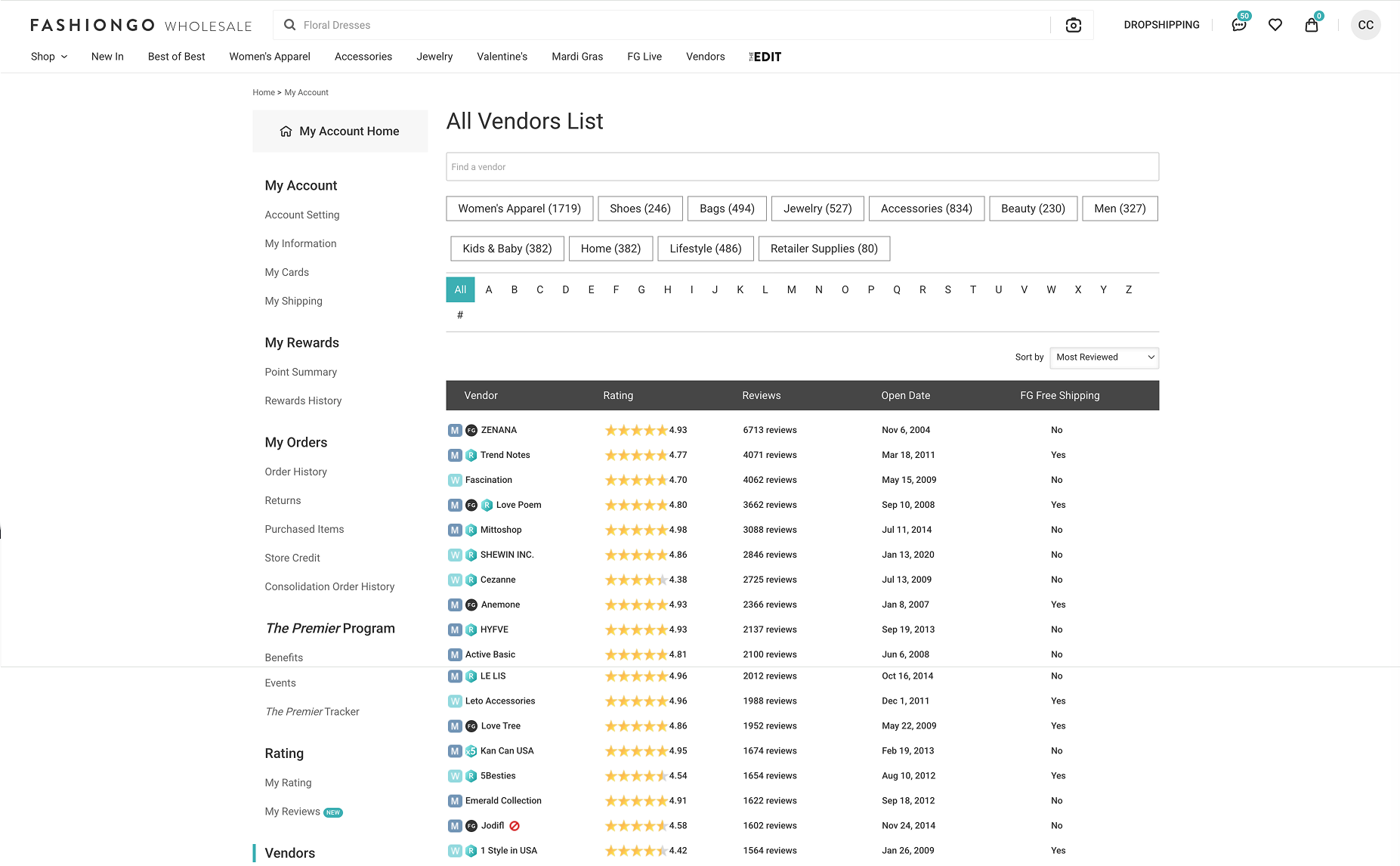Click the M badge next to ZENANA
Screen dimensions: 1400x866
455,430
